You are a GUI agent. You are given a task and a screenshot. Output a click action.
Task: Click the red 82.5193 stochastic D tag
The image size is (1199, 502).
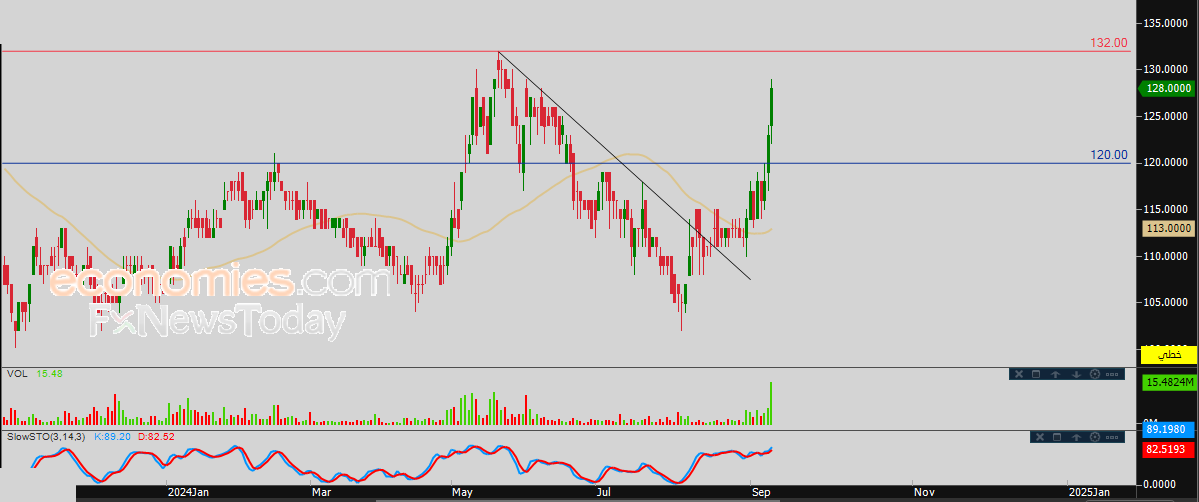coord(1169,449)
